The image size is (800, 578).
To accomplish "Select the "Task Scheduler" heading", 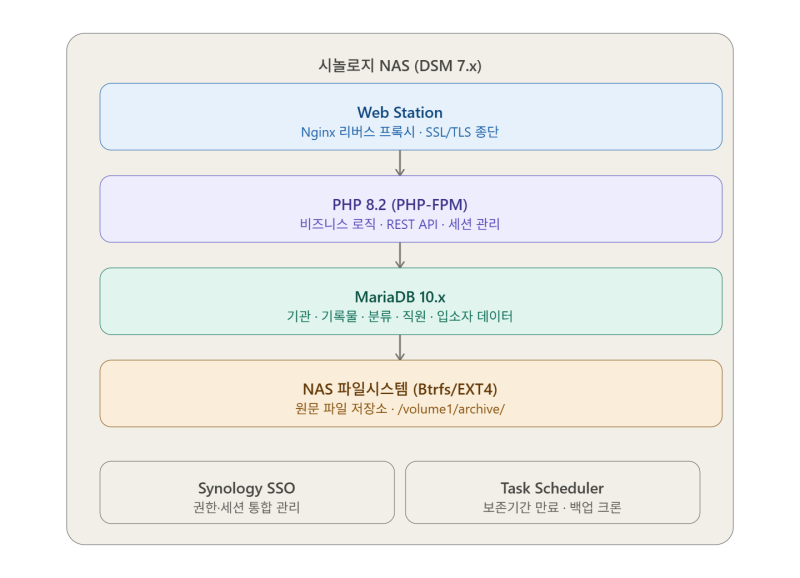I will coord(552,488).
